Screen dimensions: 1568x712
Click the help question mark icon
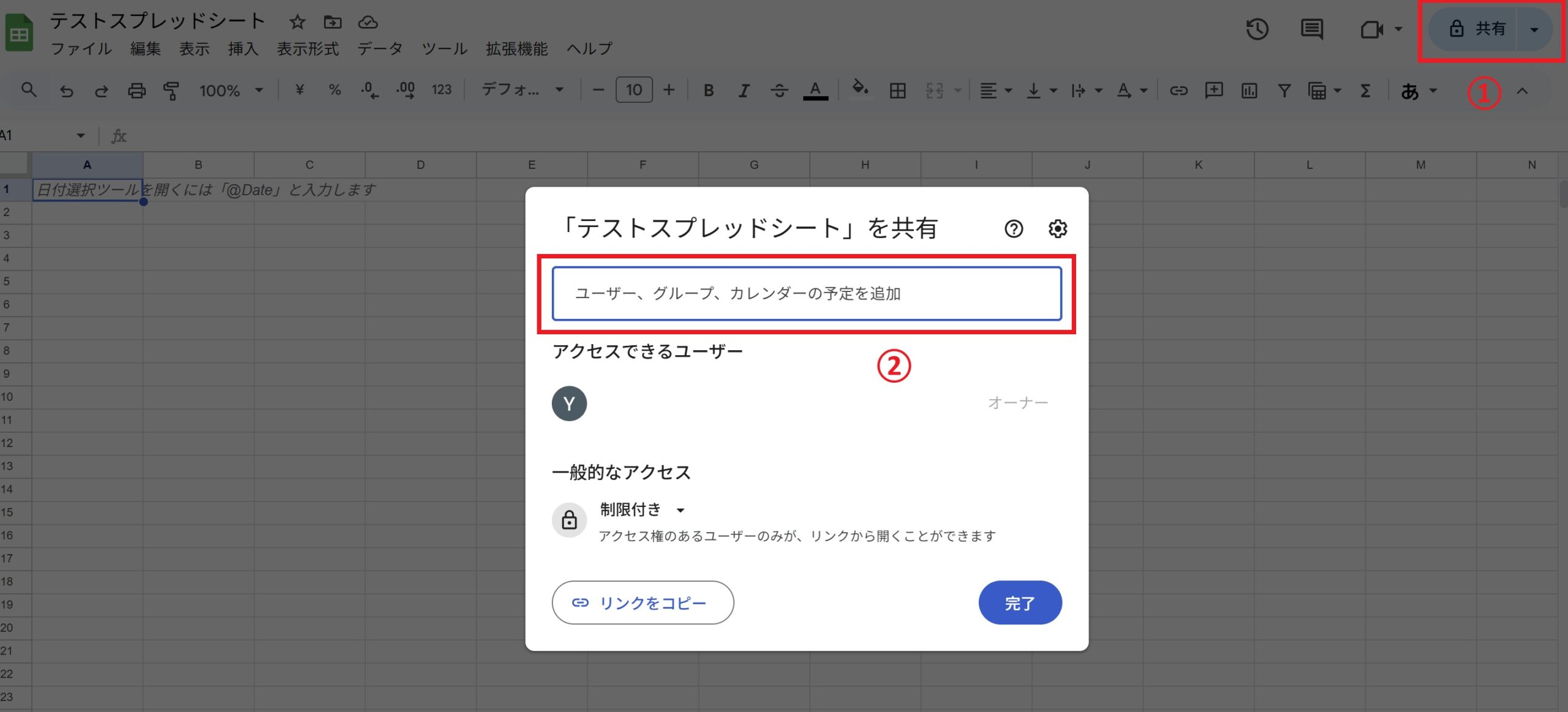click(1014, 228)
